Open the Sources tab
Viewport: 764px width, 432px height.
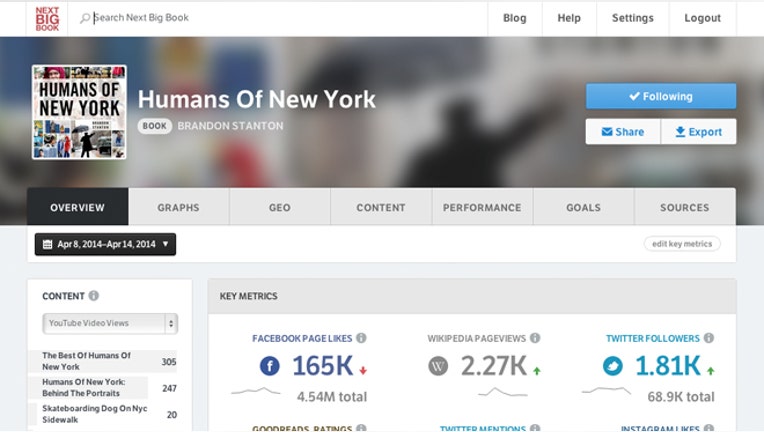click(x=685, y=207)
